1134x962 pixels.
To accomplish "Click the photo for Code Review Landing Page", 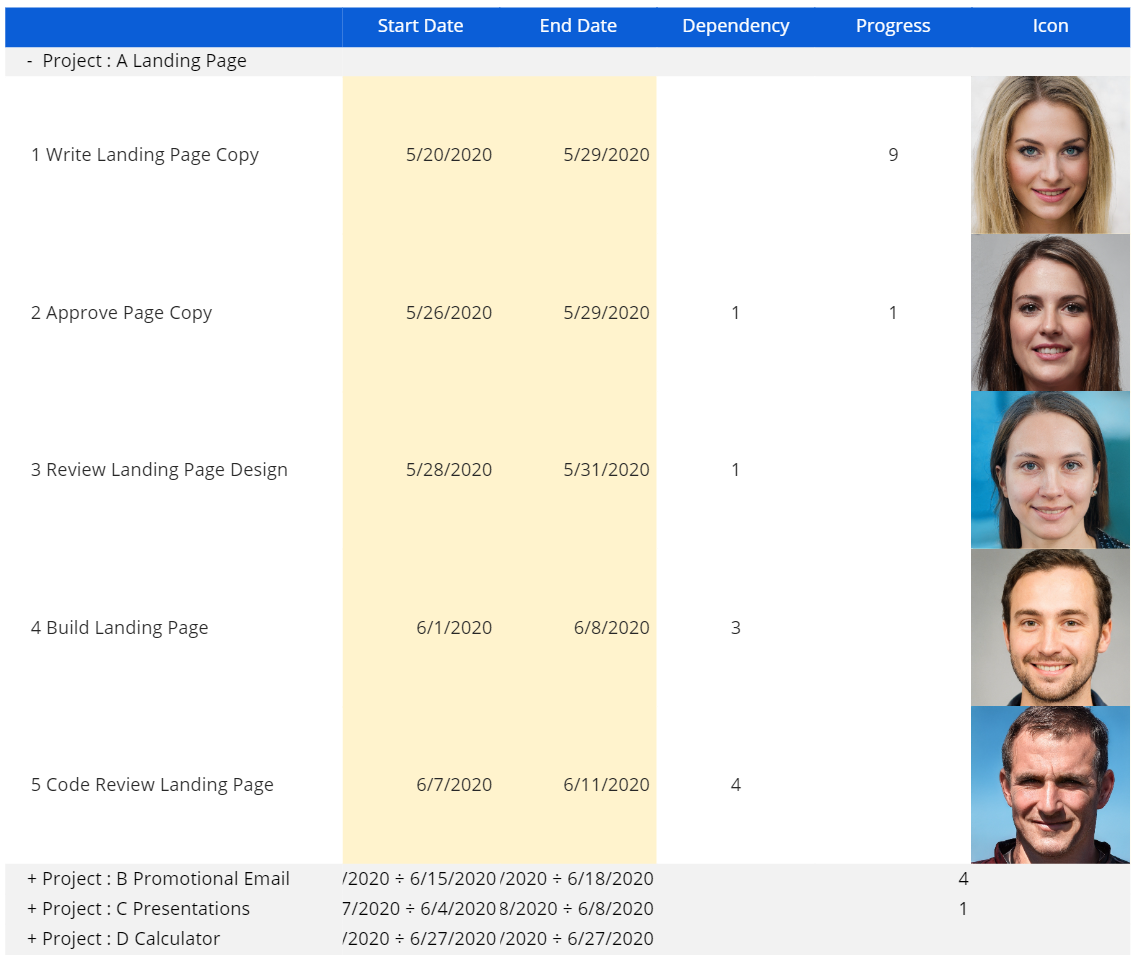I will pyautogui.click(x=1050, y=785).
